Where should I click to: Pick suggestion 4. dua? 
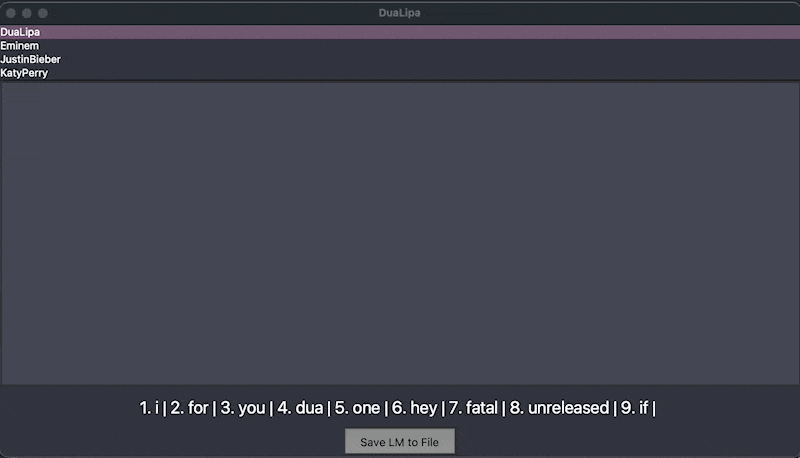[x=300, y=408]
